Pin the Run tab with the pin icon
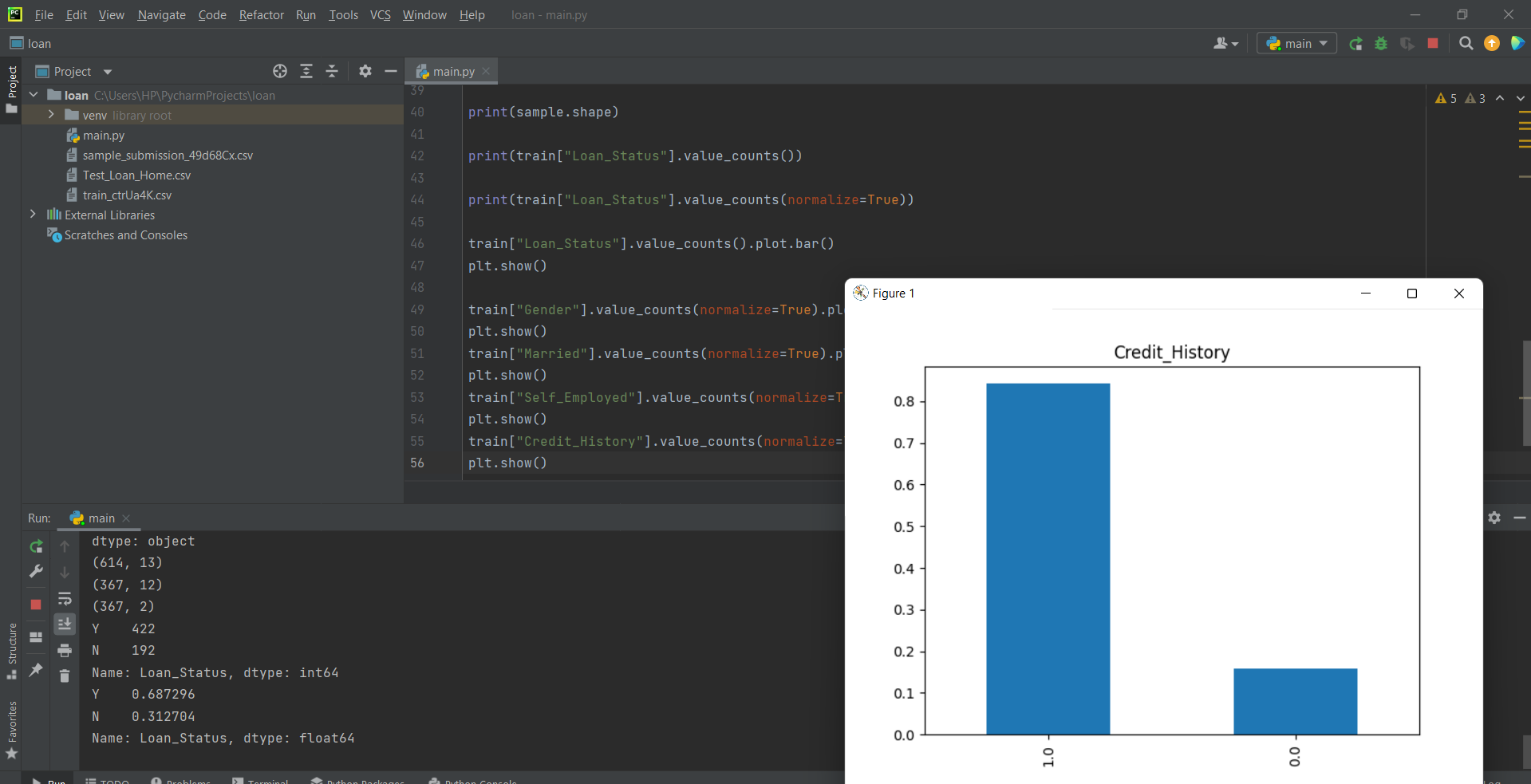 (36, 671)
